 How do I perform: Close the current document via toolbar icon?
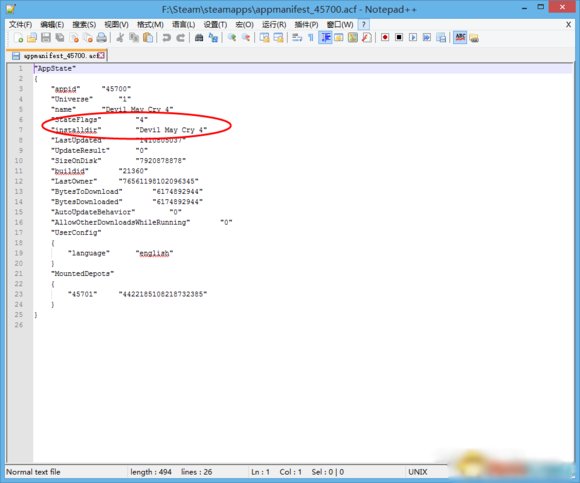pyautogui.click(x=74, y=38)
